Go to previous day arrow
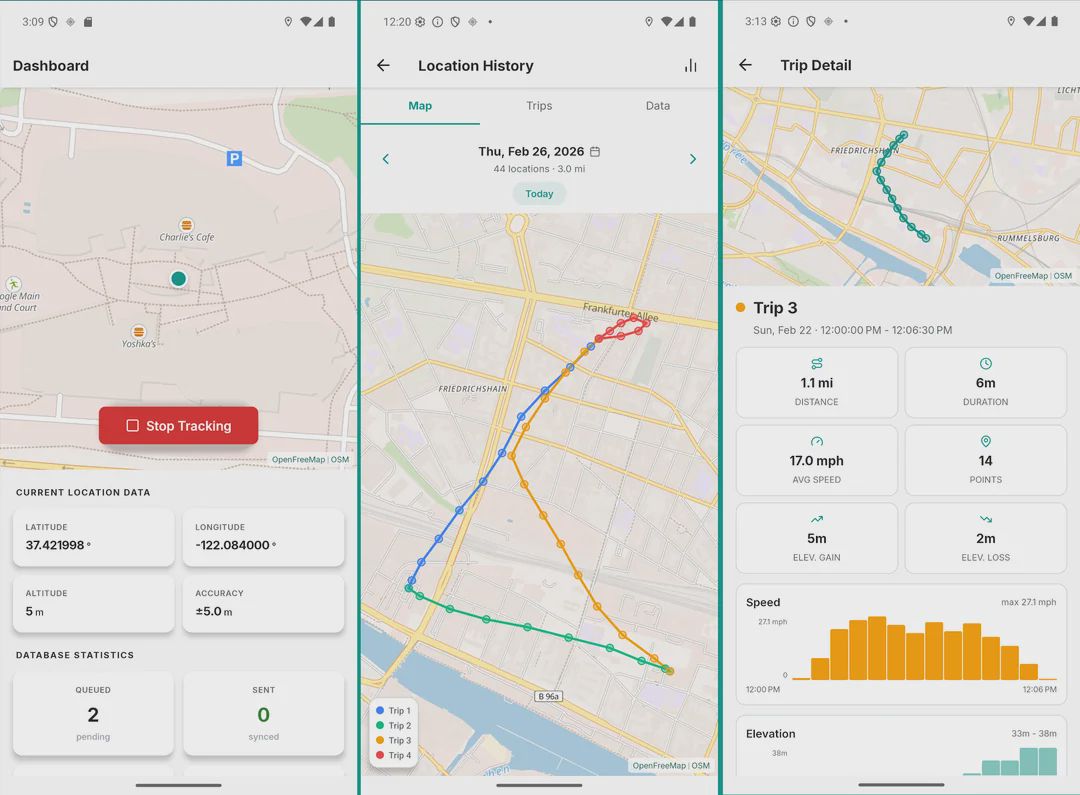Image resolution: width=1080 pixels, height=795 pixels. [x=386, y=159]
